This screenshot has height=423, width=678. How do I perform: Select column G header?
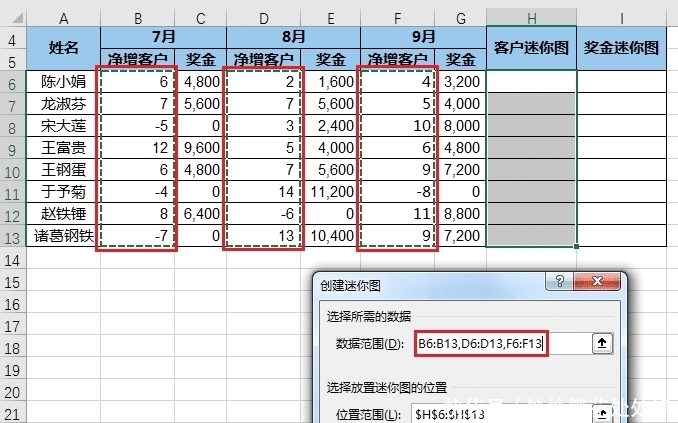(x=461, y=19)
